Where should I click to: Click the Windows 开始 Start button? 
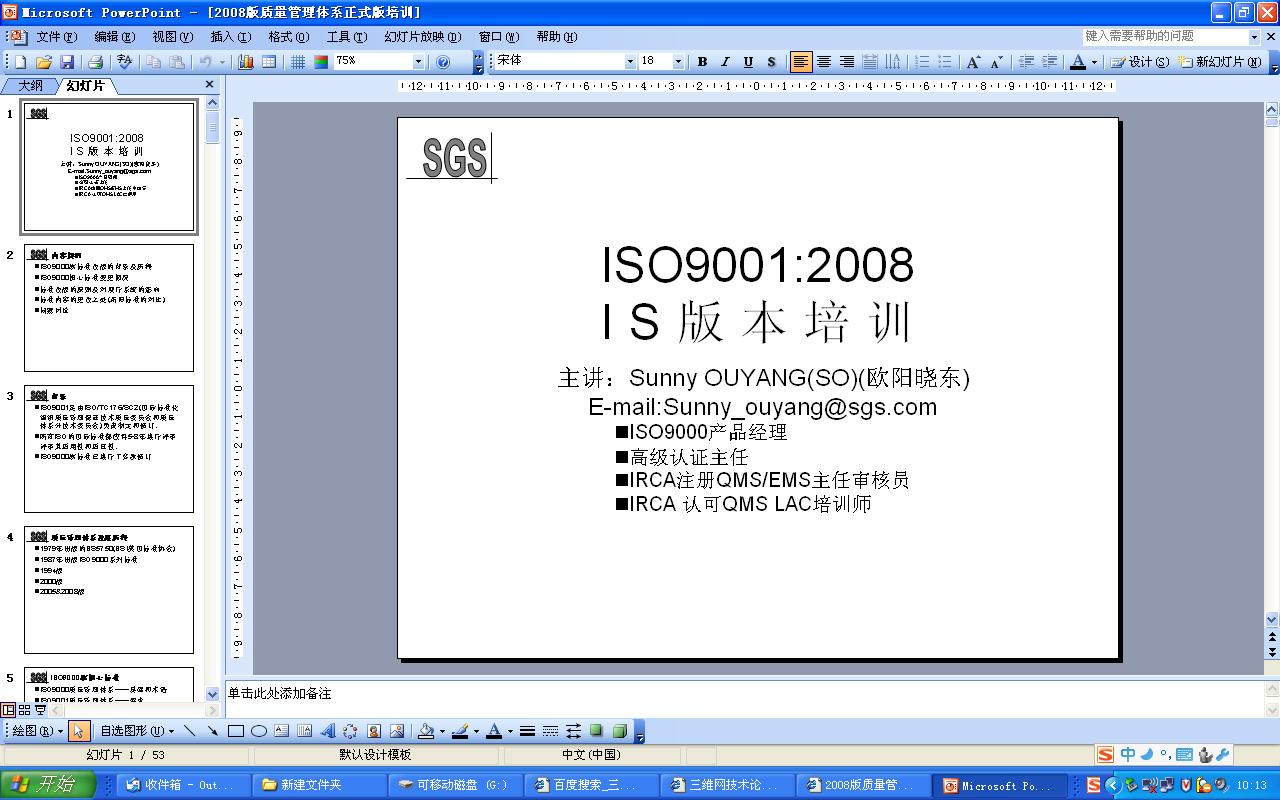48,785
